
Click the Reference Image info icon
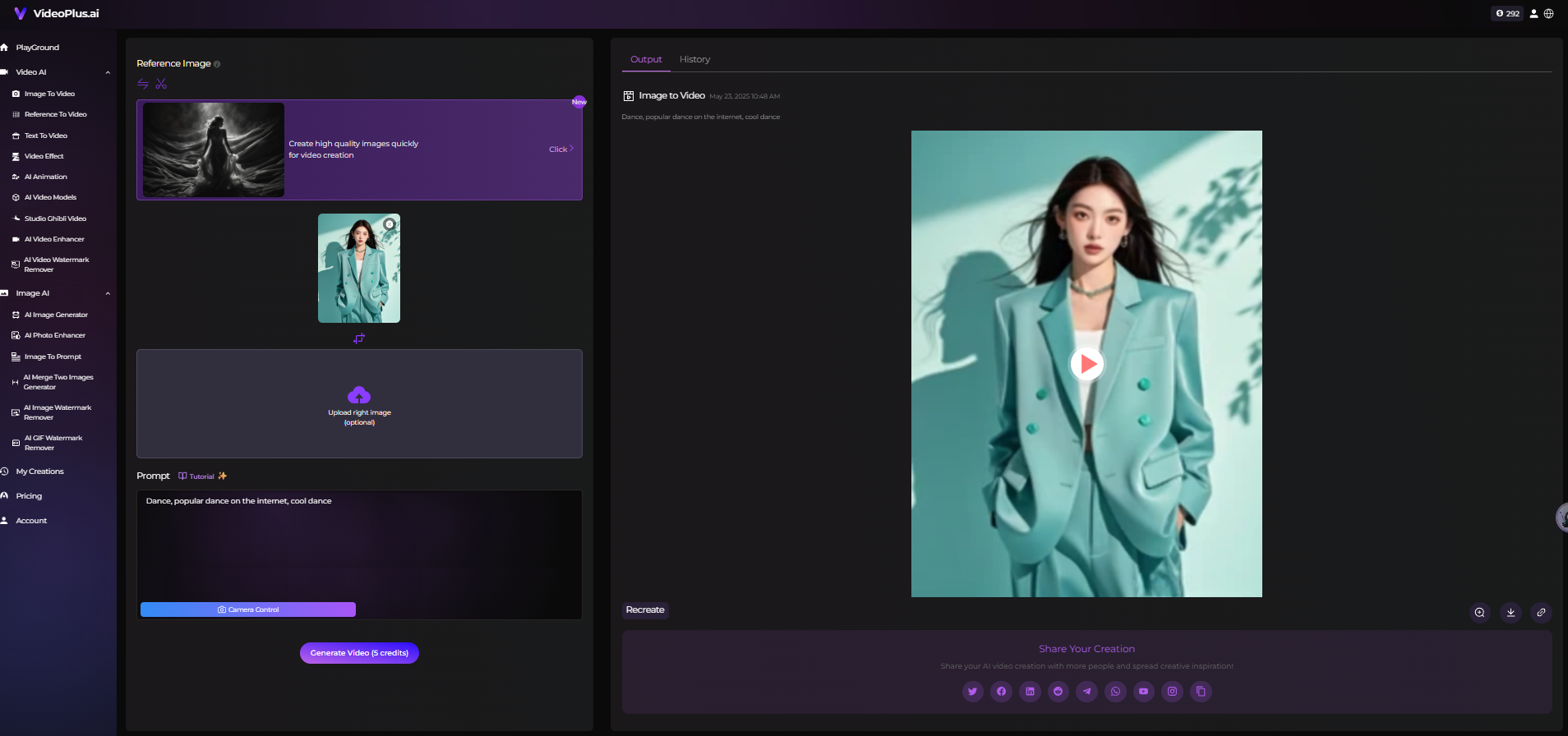tap(217, 64)
